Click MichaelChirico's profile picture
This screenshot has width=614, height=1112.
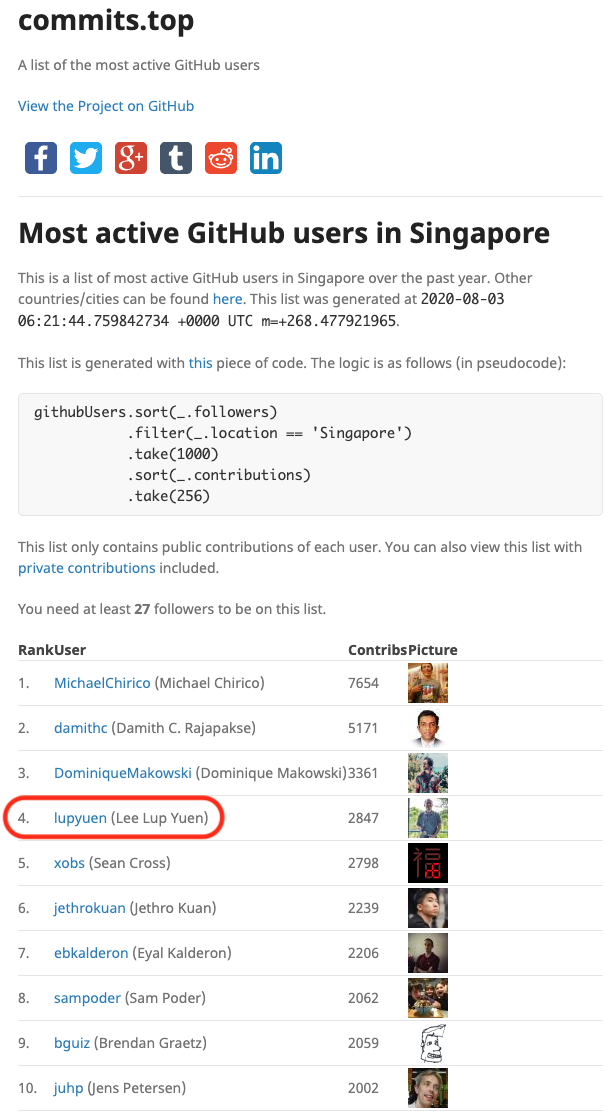coord(428,683)
